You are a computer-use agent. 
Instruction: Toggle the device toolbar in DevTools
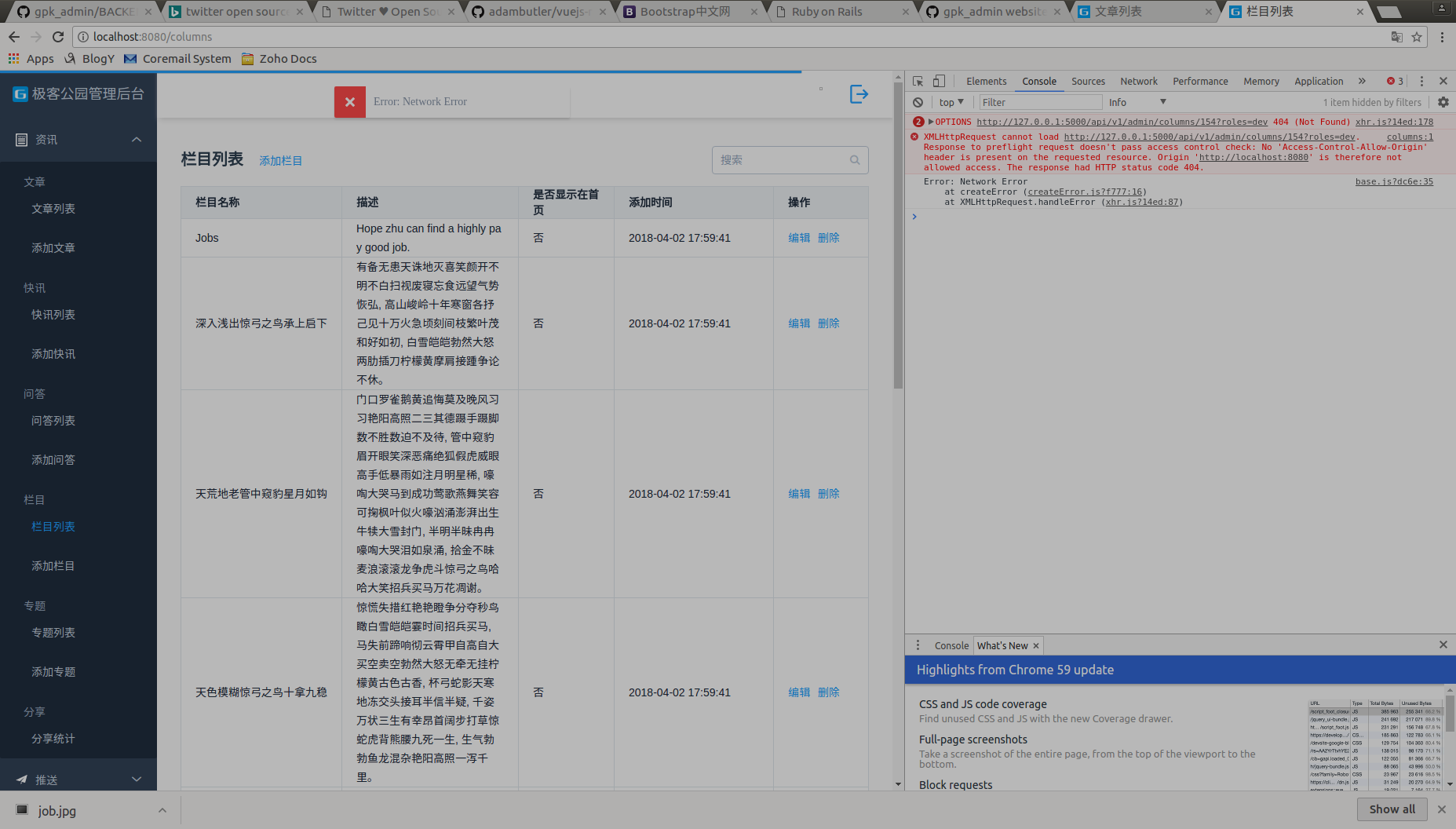(938, 81)
